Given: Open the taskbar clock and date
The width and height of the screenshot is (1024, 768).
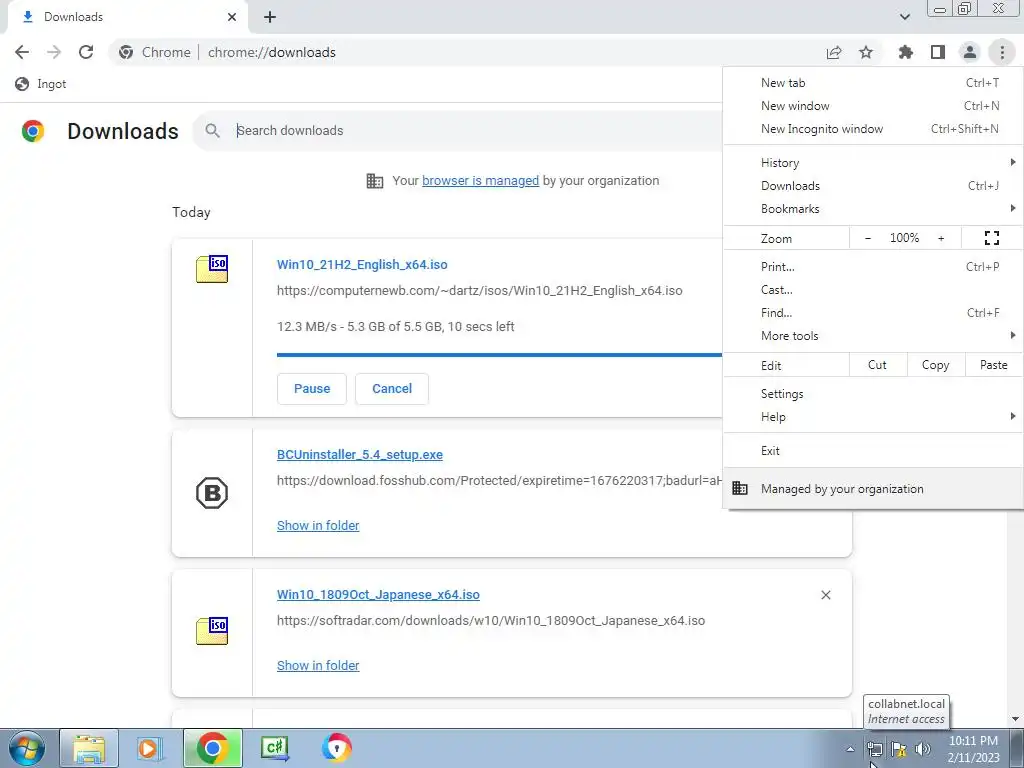Looking at the screenshot, I should point(973,749).
